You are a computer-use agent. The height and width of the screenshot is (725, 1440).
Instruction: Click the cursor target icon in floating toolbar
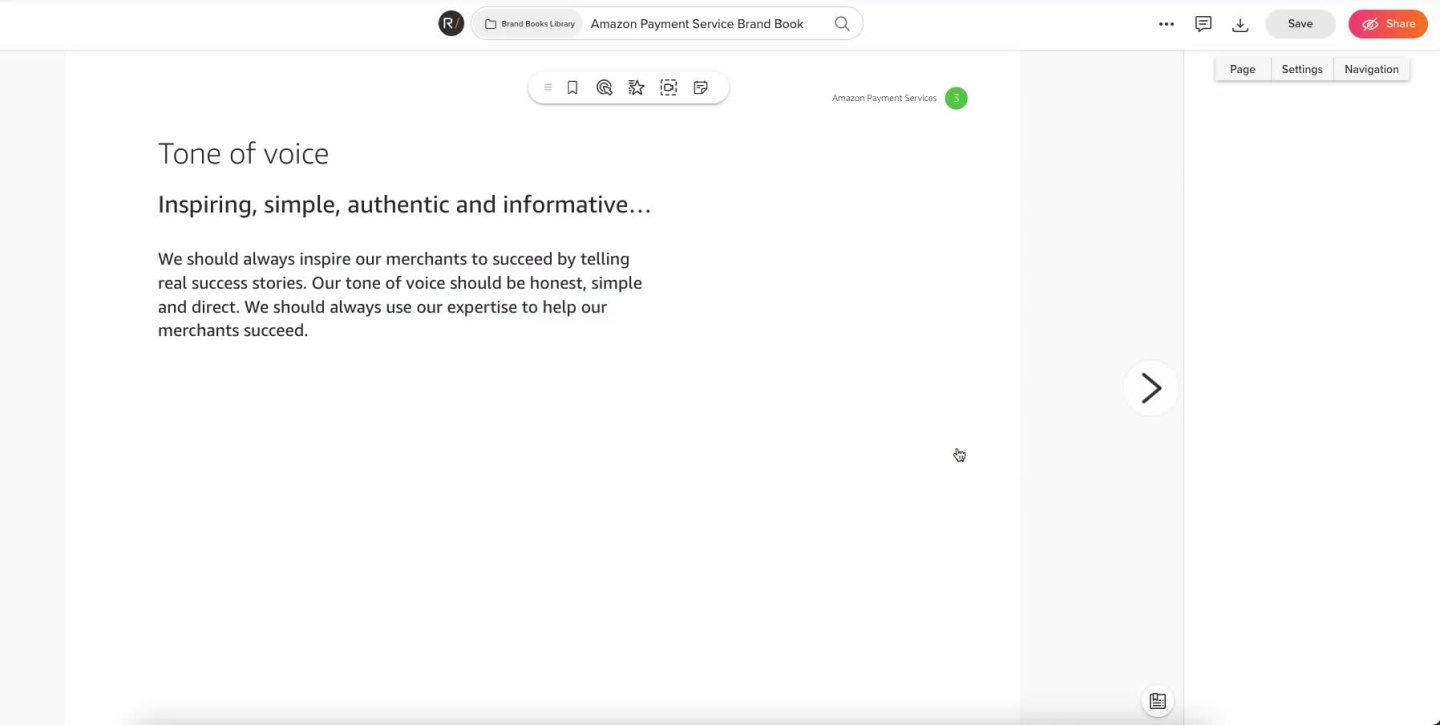click(604, 88)
